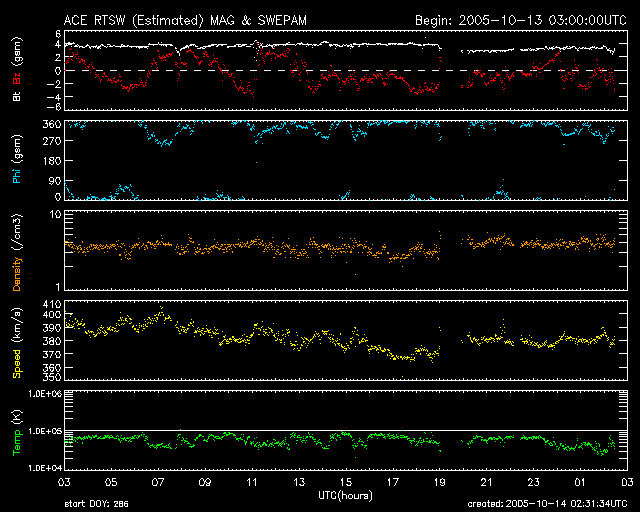Click the '350' tick on the Speed axis
The width and height of the screenshot is (640, 512).
click(52, 377)
